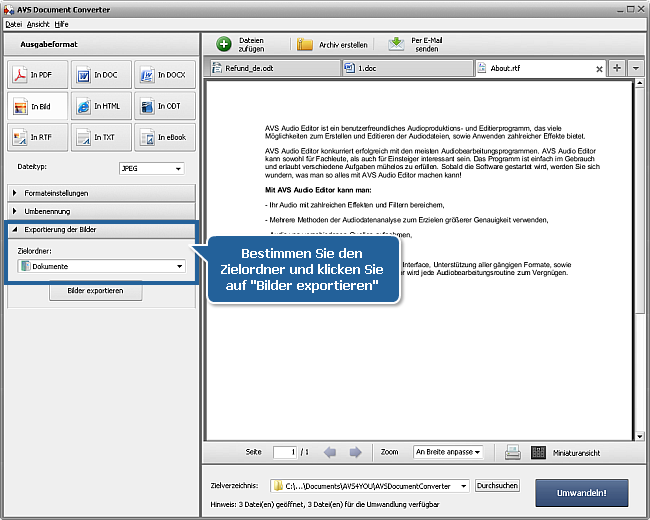Open the Dateityp JPEG dropdown
Viewport: 650px width, 520px height.
point(151,168)
